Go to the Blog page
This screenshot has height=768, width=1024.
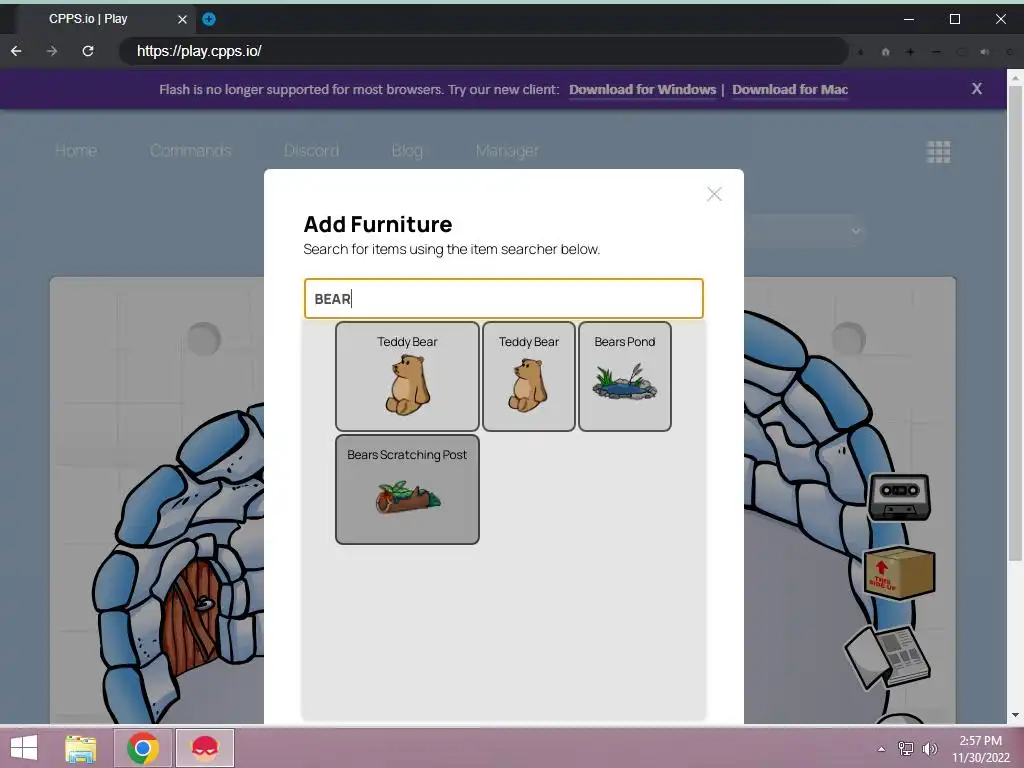(407, 151)
